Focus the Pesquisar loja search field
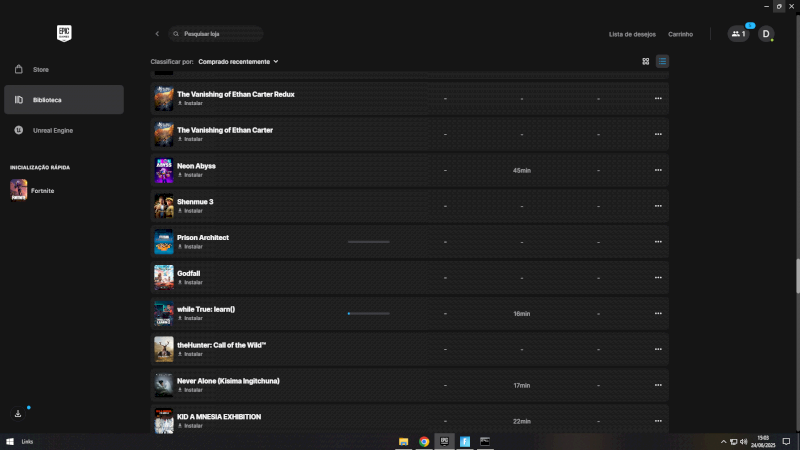This screenshot has width=800, height=450. [x=216, y=34]
